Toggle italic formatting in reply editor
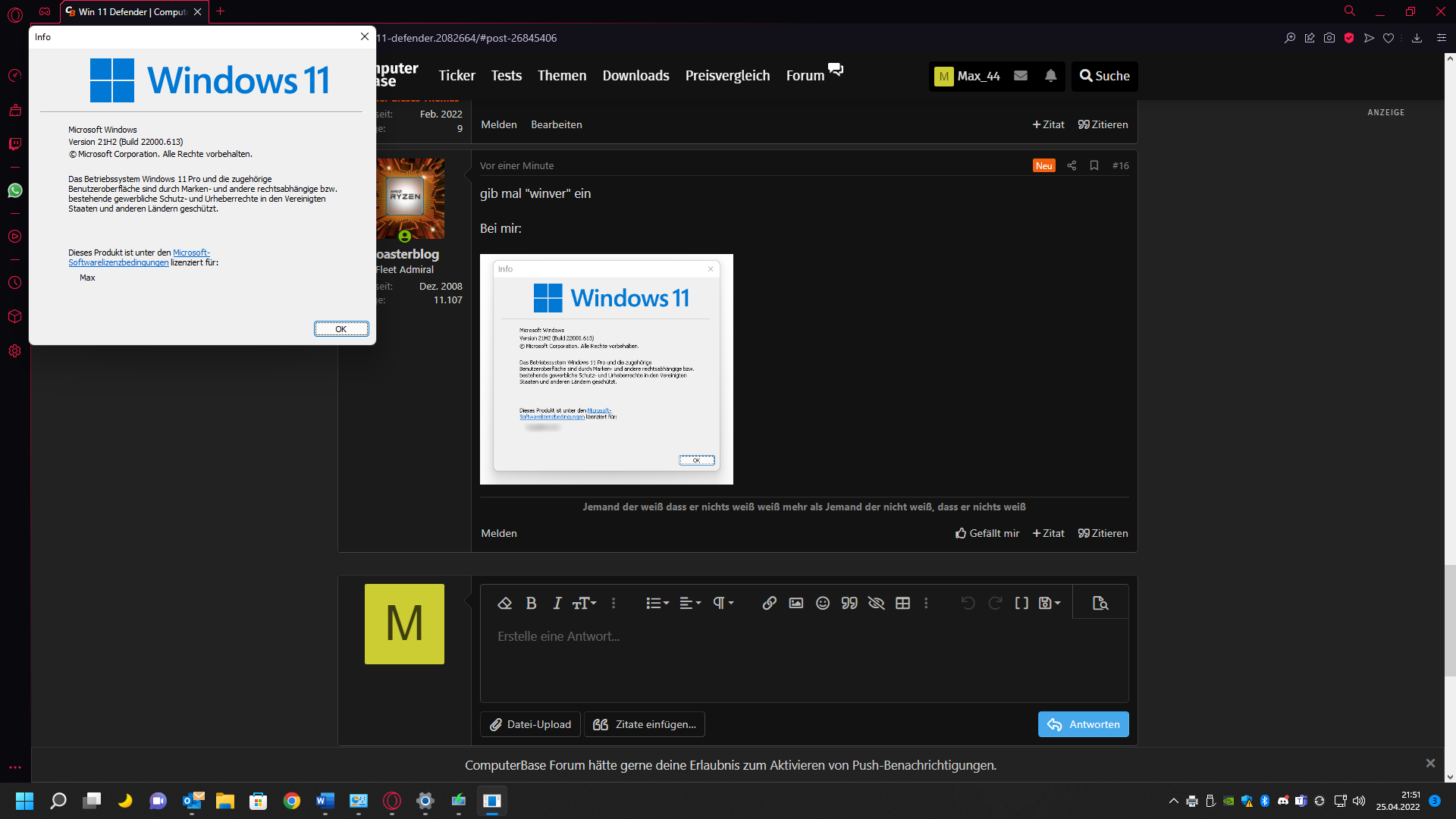Viewport: 1456px width, 819px height. click(x=557, y=603)
